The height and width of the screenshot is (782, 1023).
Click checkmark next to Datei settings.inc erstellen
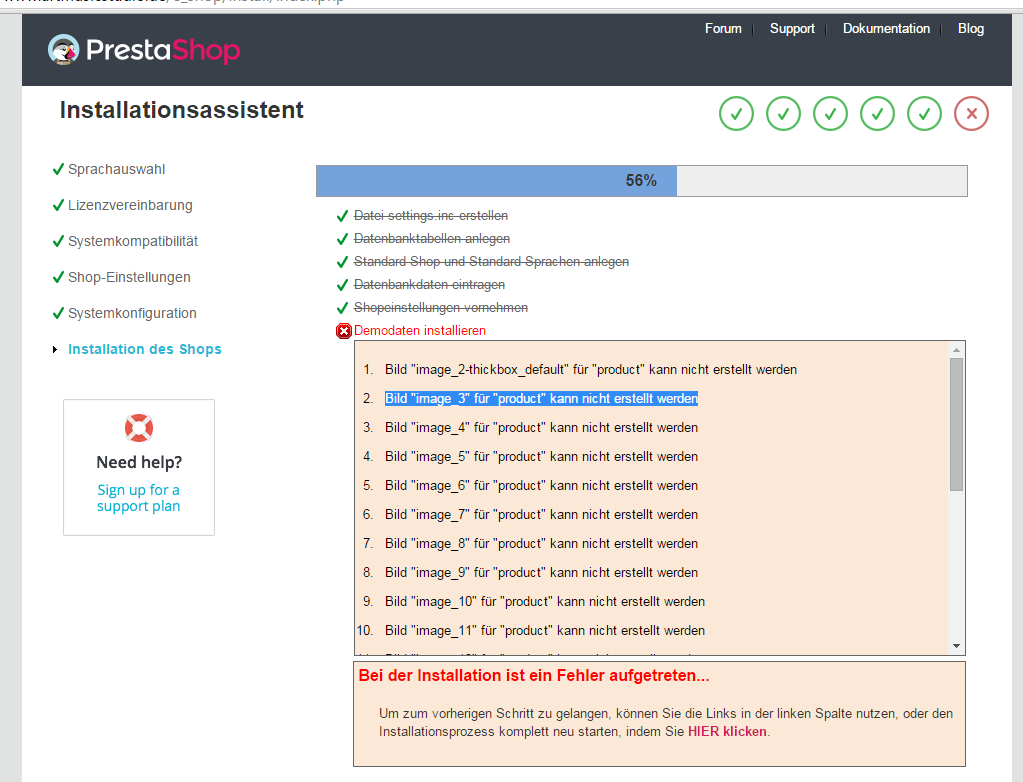(x=342, y=216)
